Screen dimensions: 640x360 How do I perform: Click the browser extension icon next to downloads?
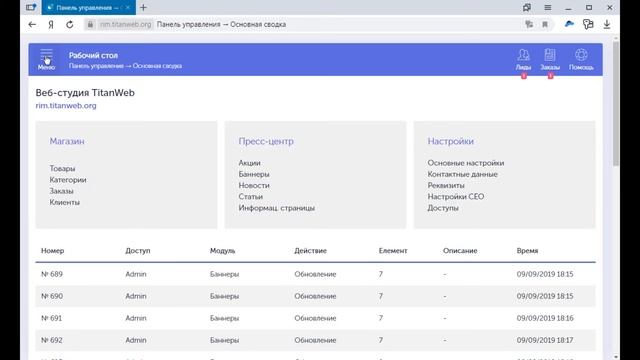(588, 24)
